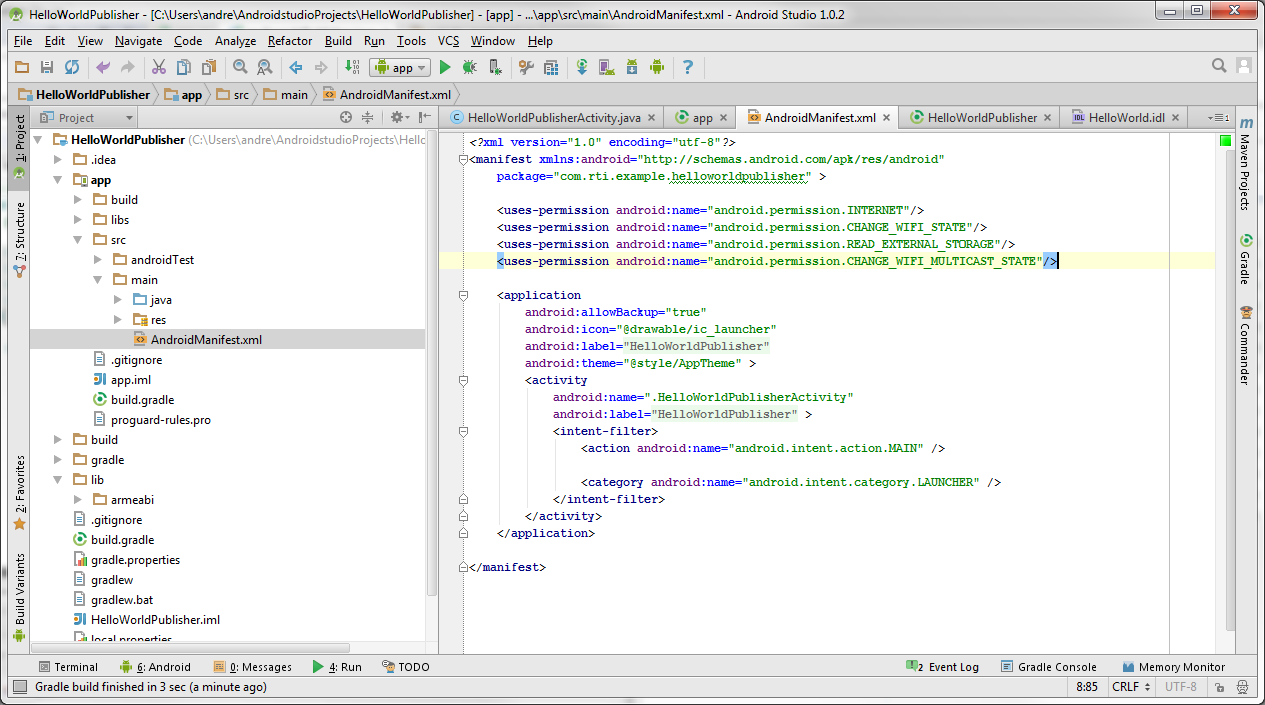This screenshot has width=1265, height=705.
Task: Open the Terminal tool window
Action: point(68,667)
